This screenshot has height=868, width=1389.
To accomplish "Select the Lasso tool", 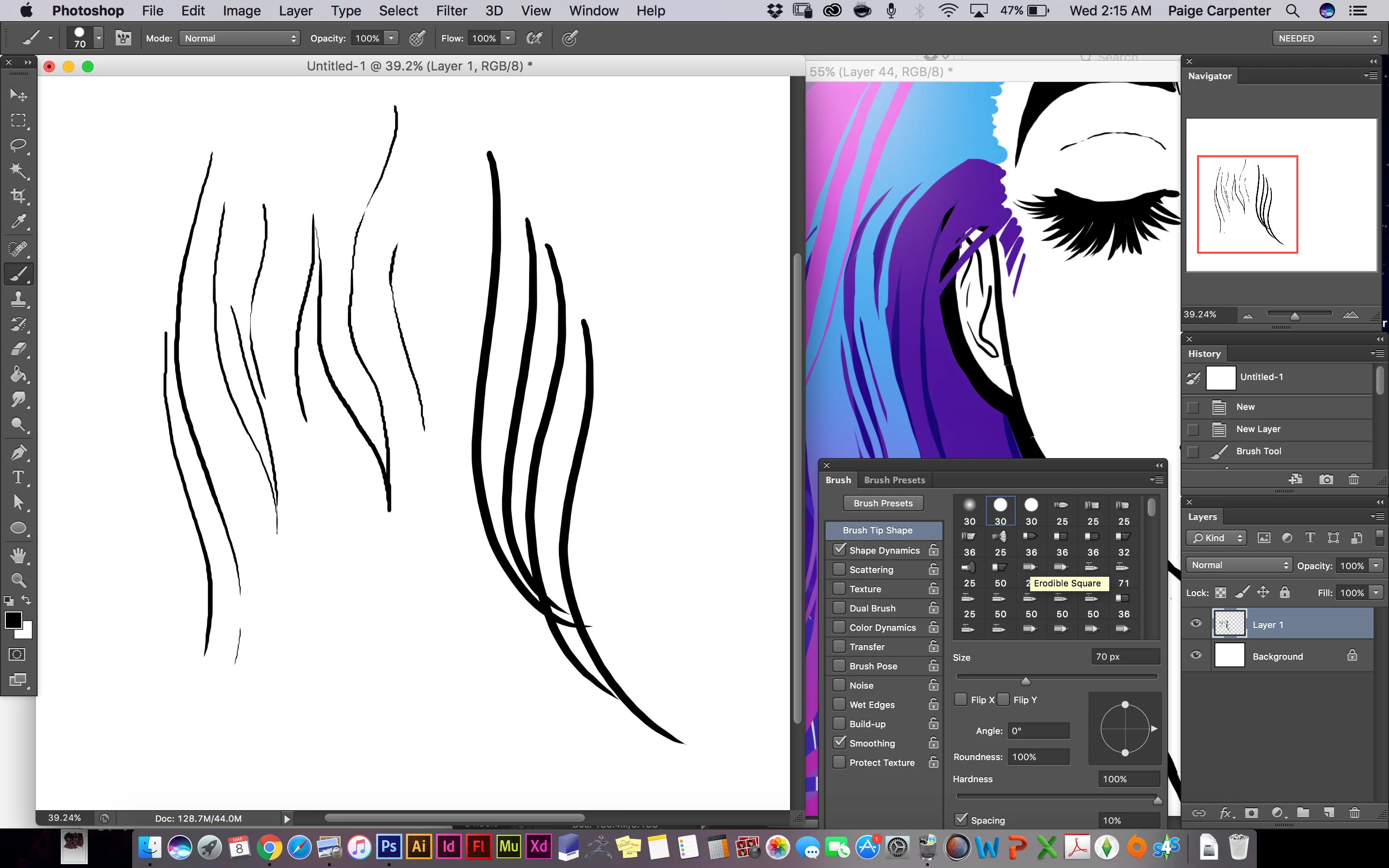I will [18, 145].
